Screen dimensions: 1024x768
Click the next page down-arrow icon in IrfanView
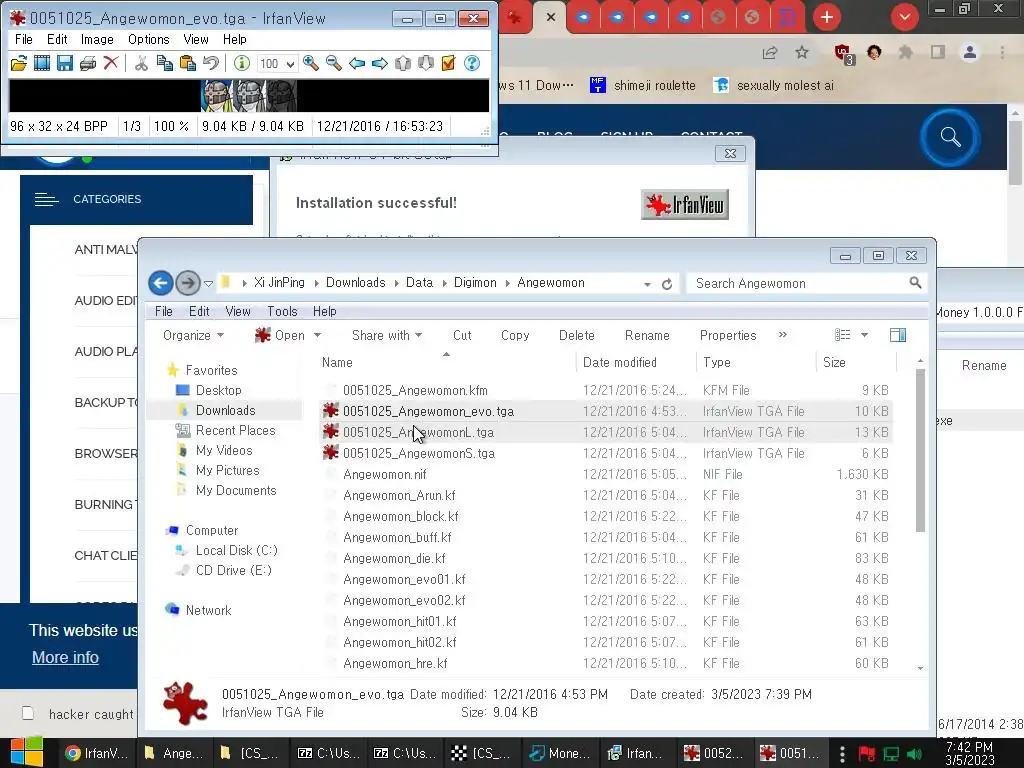426,63
